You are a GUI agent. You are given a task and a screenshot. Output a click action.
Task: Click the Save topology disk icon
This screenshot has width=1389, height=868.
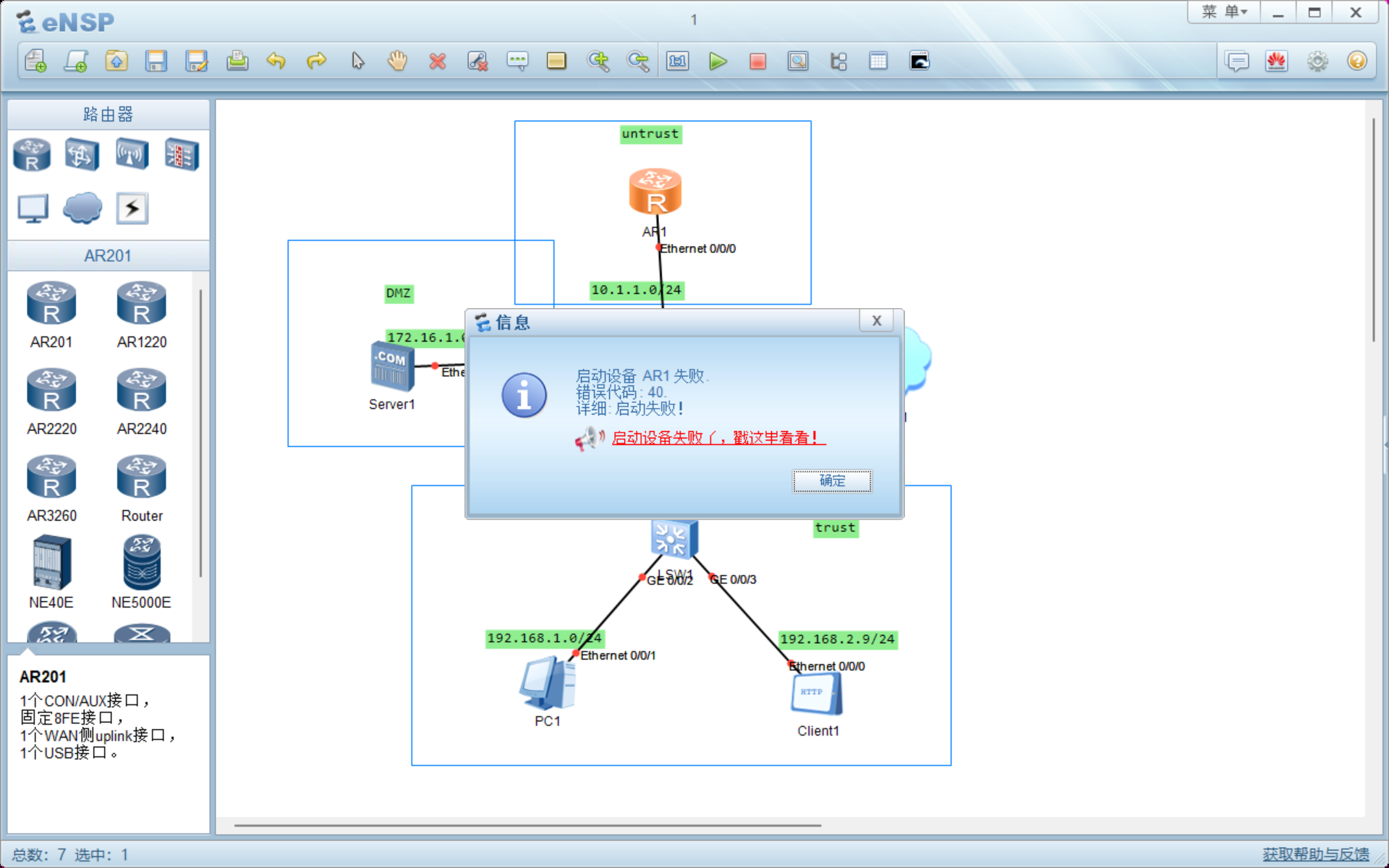[156, 61]
